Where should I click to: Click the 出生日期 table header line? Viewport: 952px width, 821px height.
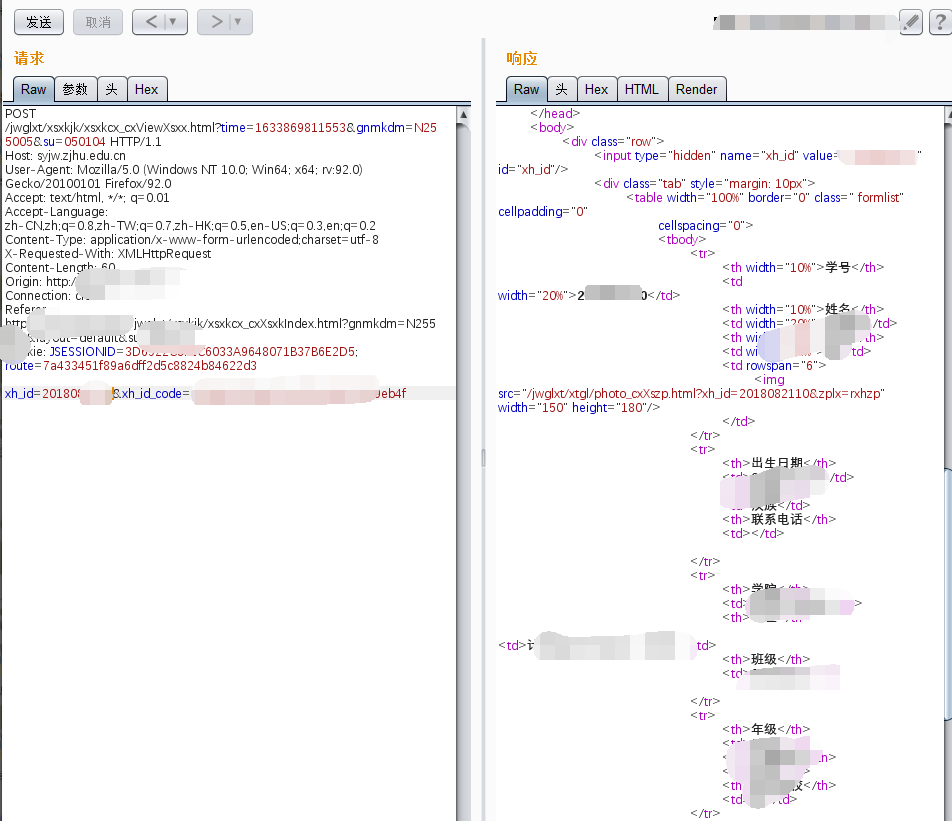[779, 463]
